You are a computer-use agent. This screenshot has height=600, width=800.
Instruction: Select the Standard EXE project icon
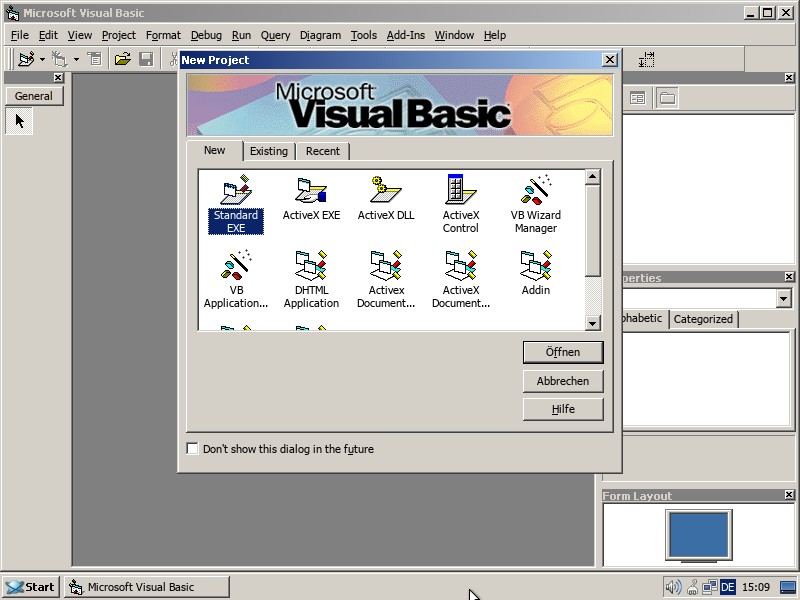pos(235,204)
